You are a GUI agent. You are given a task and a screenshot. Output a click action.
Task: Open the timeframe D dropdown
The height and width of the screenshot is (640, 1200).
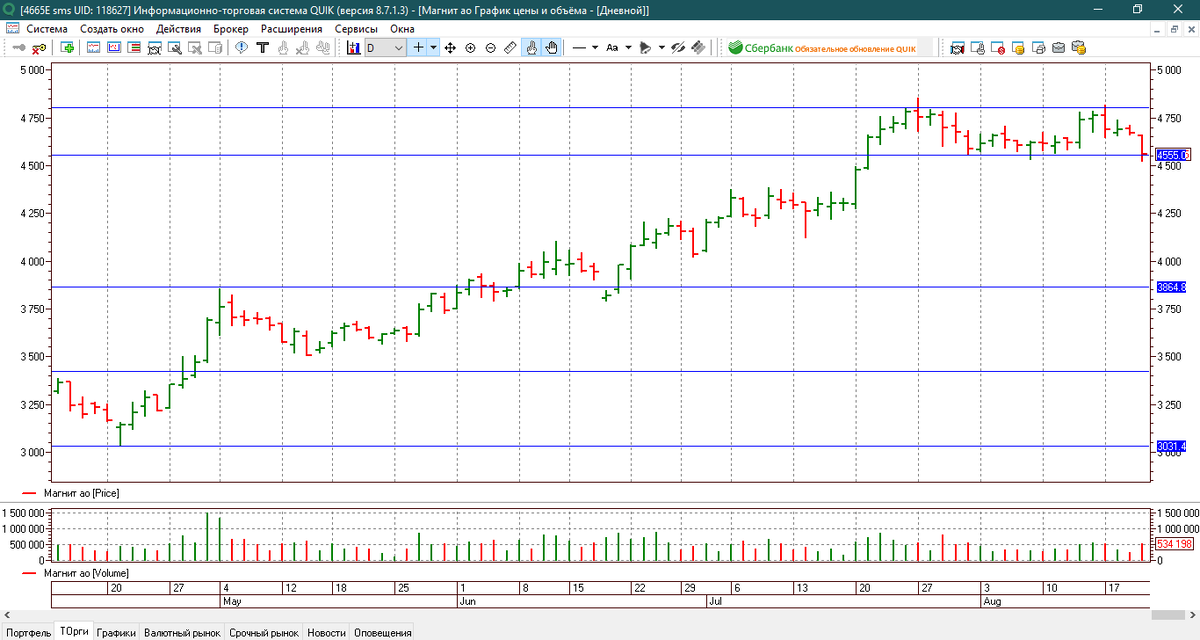click(x=385, y=47)
